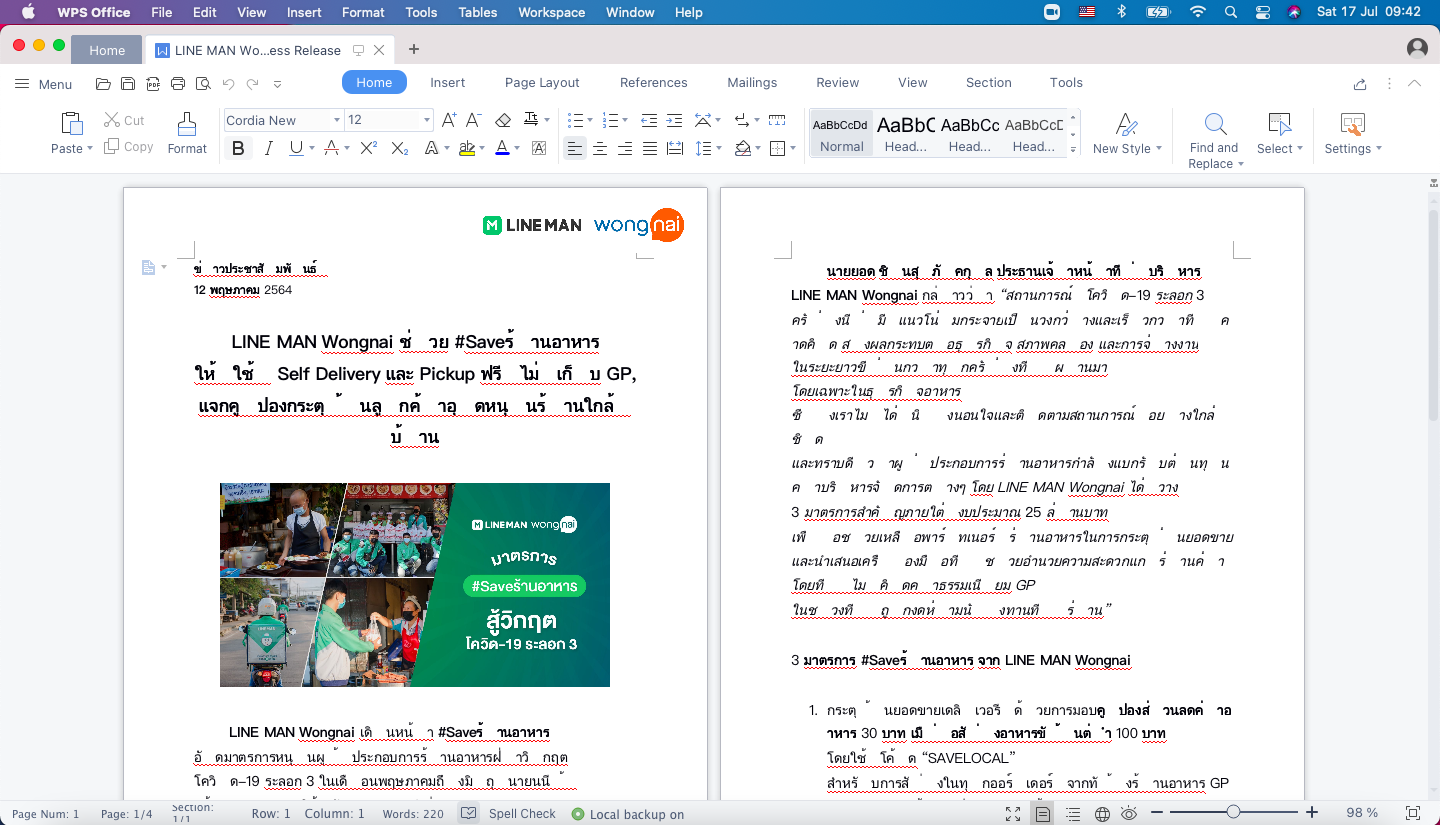Switch to the Review ribbon tab
The image size is (1440, 825).
point(838,83)
